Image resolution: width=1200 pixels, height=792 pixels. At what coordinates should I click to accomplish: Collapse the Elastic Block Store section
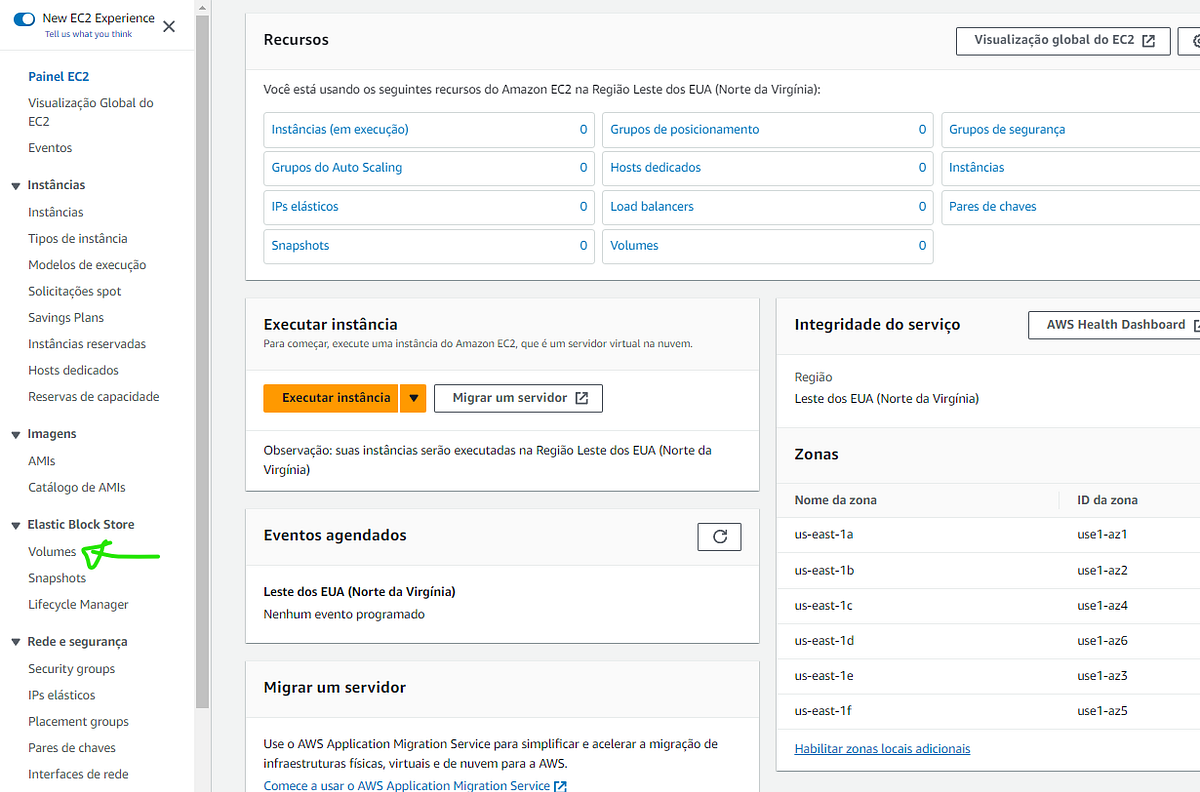pyautogui.click(x=14, y=523)
